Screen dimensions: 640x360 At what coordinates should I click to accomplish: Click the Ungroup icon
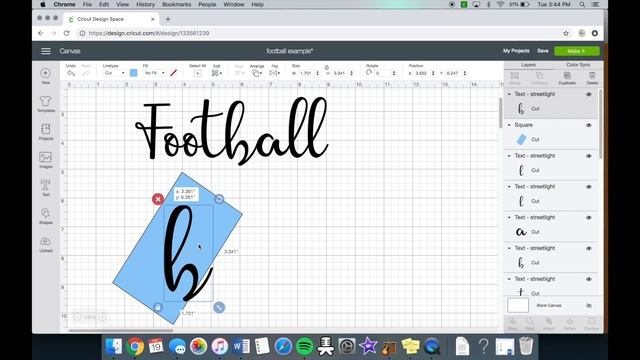[x=540, y=76]
